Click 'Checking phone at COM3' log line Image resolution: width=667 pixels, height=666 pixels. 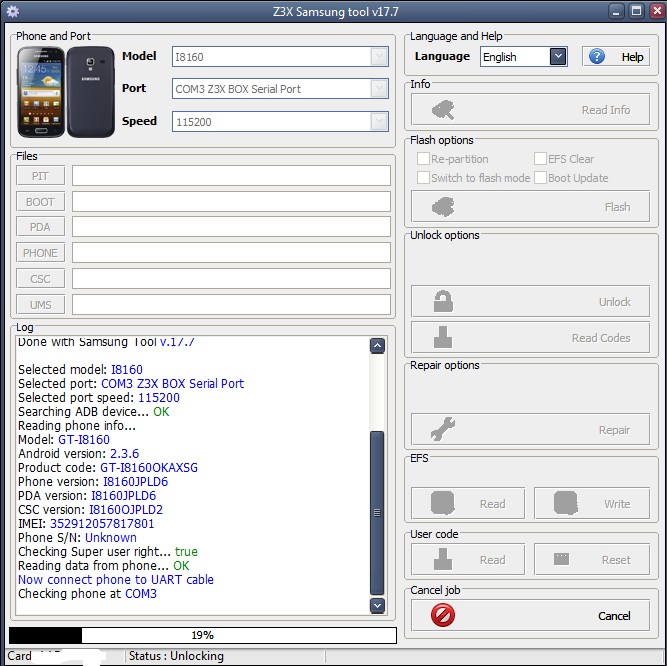(87, 594)
